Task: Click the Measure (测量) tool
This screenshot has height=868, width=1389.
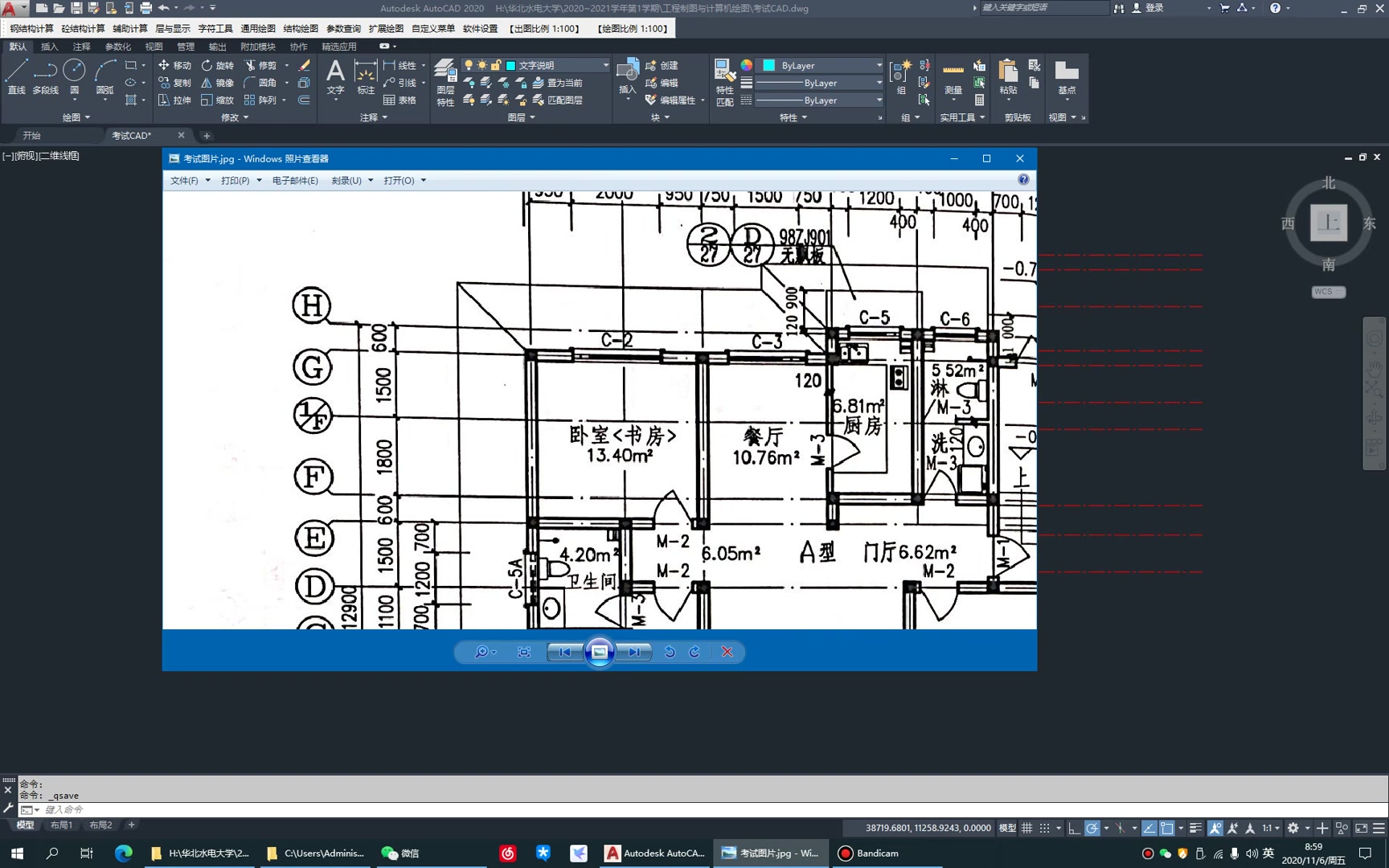Action: pyautogui.click(x=953, y=78)
